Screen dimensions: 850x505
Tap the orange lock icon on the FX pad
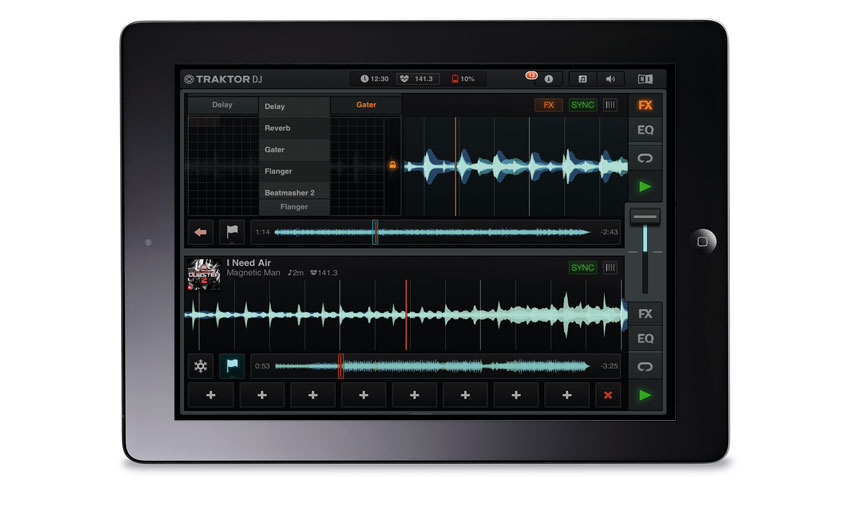(x=392, y=165)
